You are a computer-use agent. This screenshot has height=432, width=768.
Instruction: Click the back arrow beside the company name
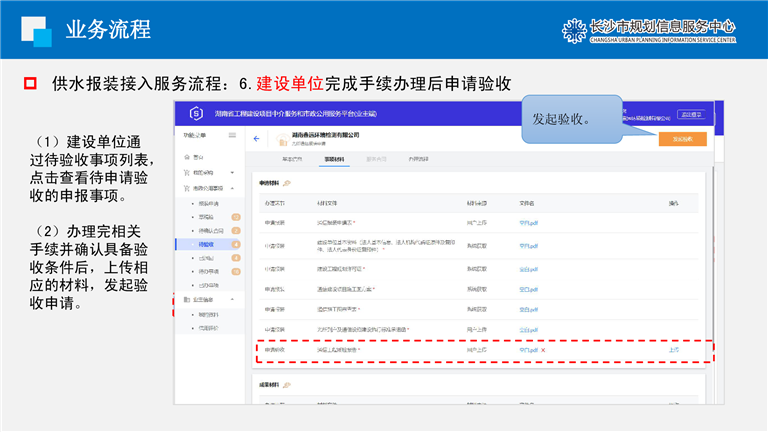click(x=256, y=139)
